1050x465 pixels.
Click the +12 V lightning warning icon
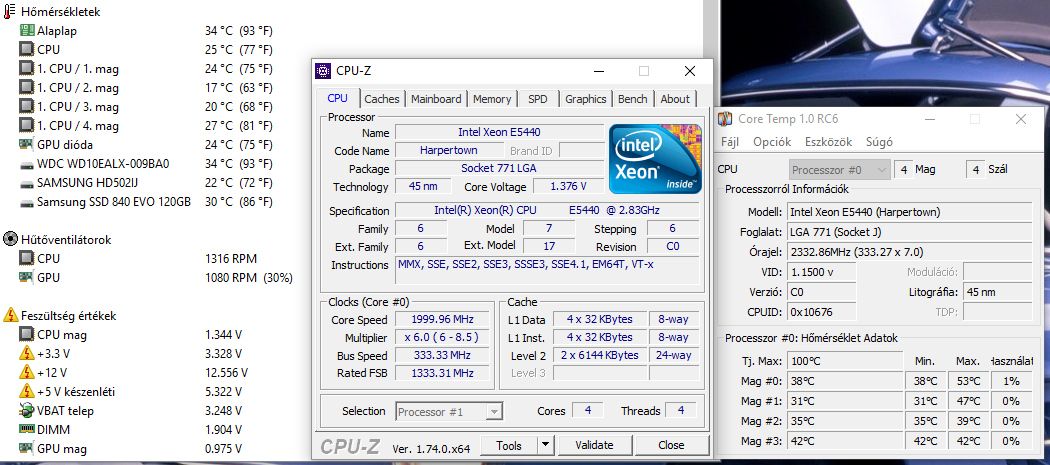point(27,373)
